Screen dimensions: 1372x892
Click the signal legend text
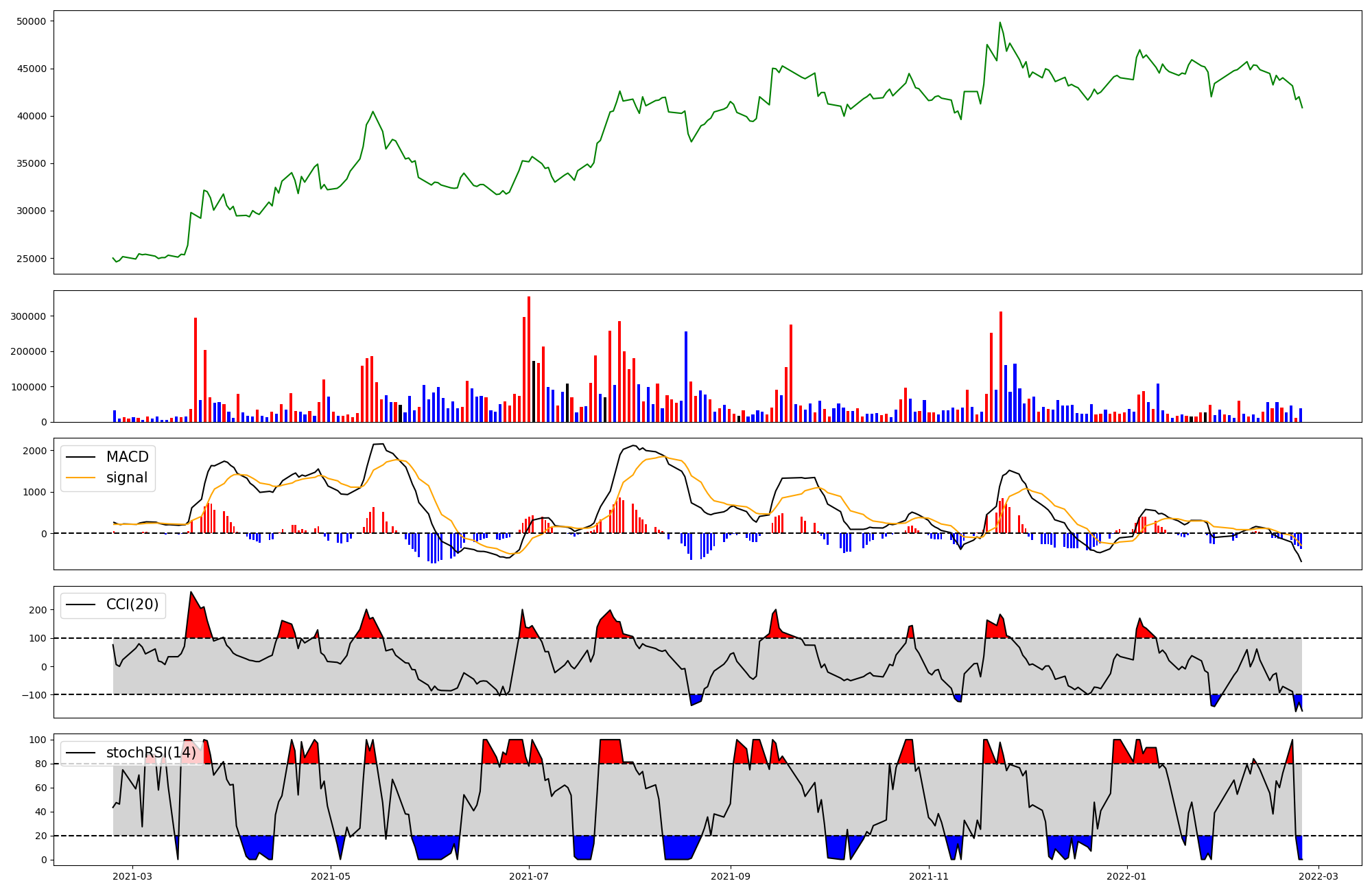click(x=127, y=478)
